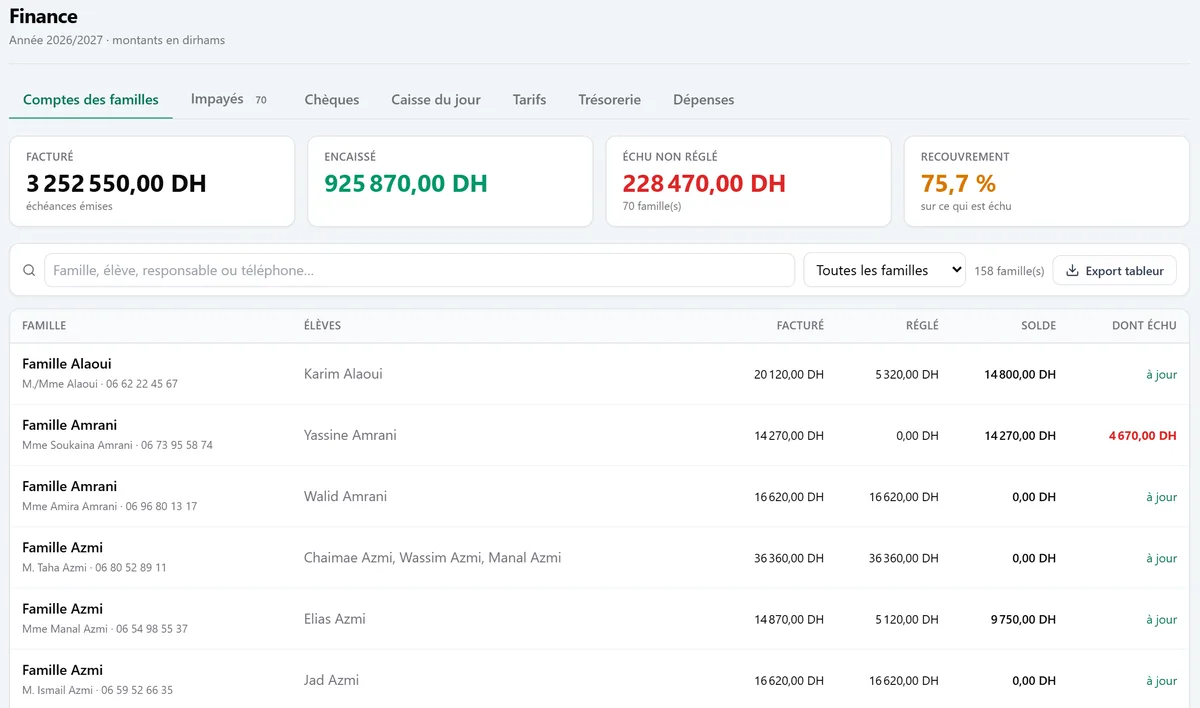Image resolution: width=1200 pixels, height=708 pixels.
Task: Click the "75,7 %" recovery rate
Action: 958,184
